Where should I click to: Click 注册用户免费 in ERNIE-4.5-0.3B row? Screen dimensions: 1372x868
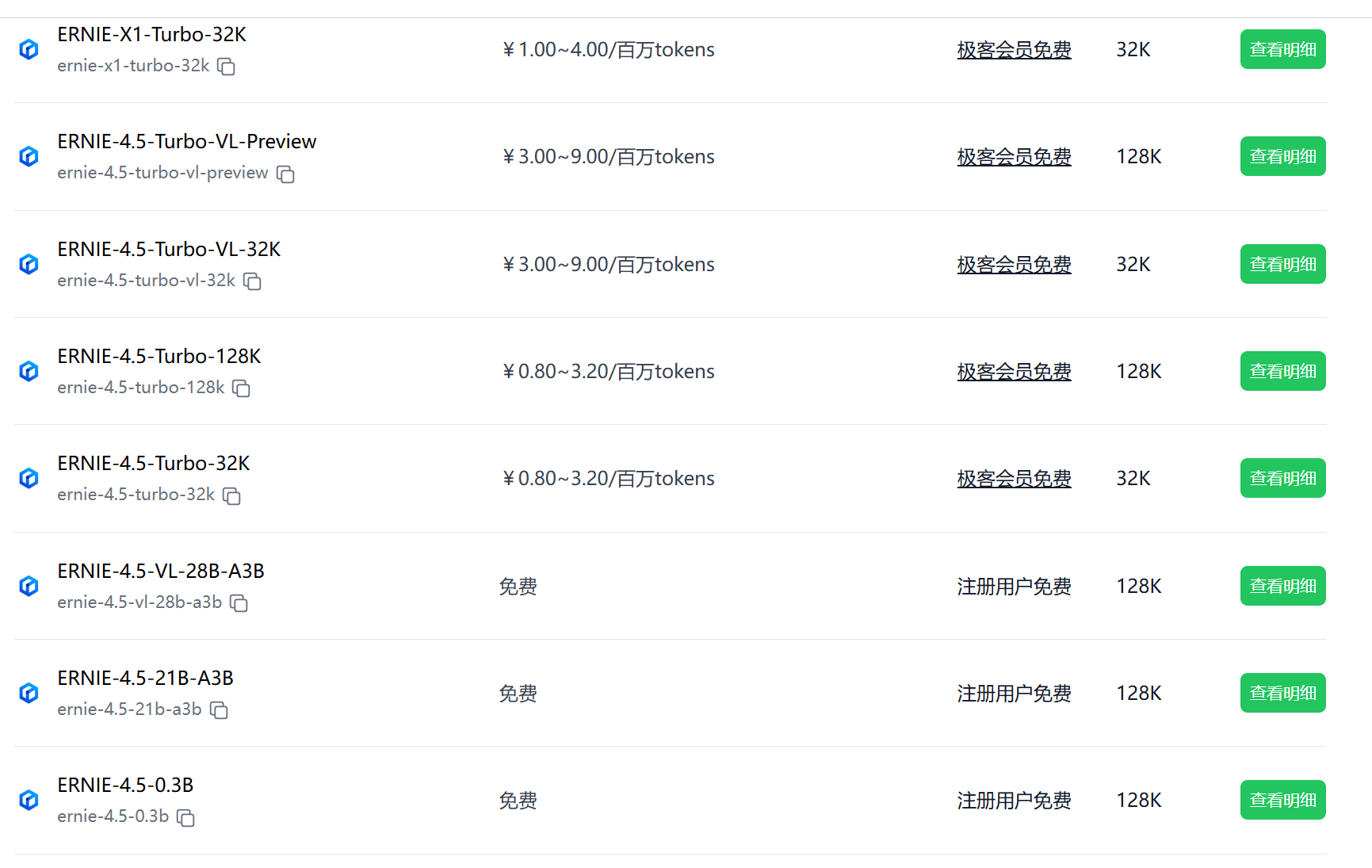1014,801
